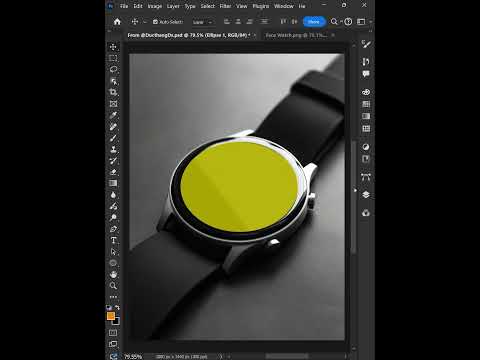Open orange foreground color picker
480x360 pixels.
pos(111,316)
